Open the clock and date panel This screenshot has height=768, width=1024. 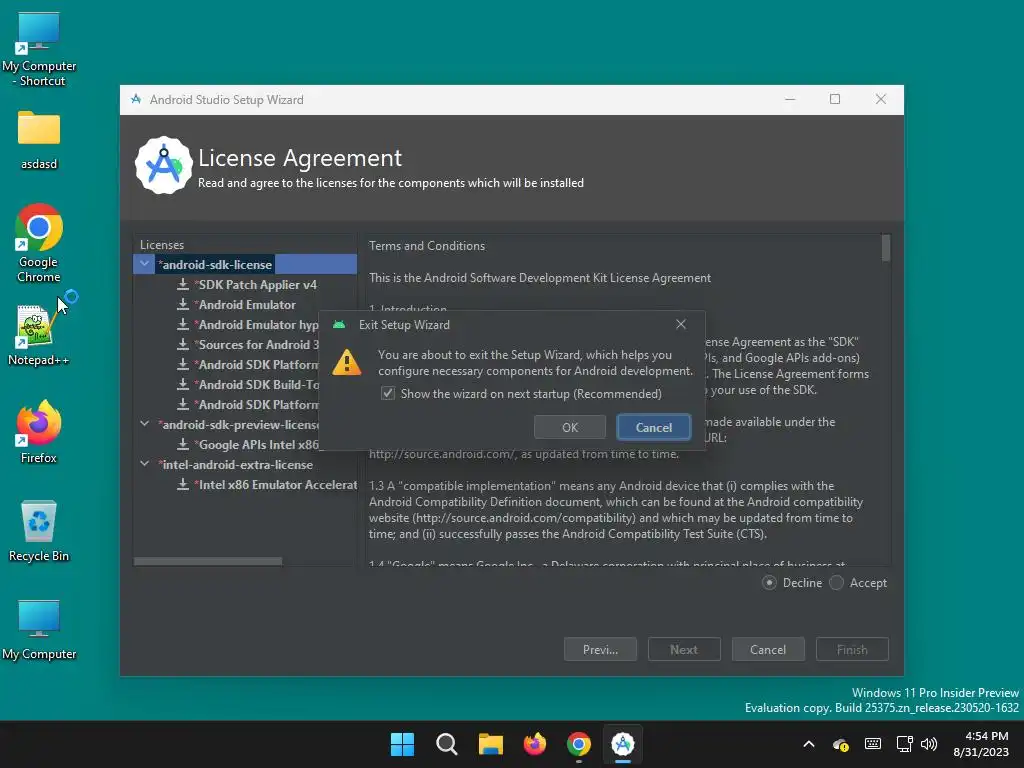(981, 744)
